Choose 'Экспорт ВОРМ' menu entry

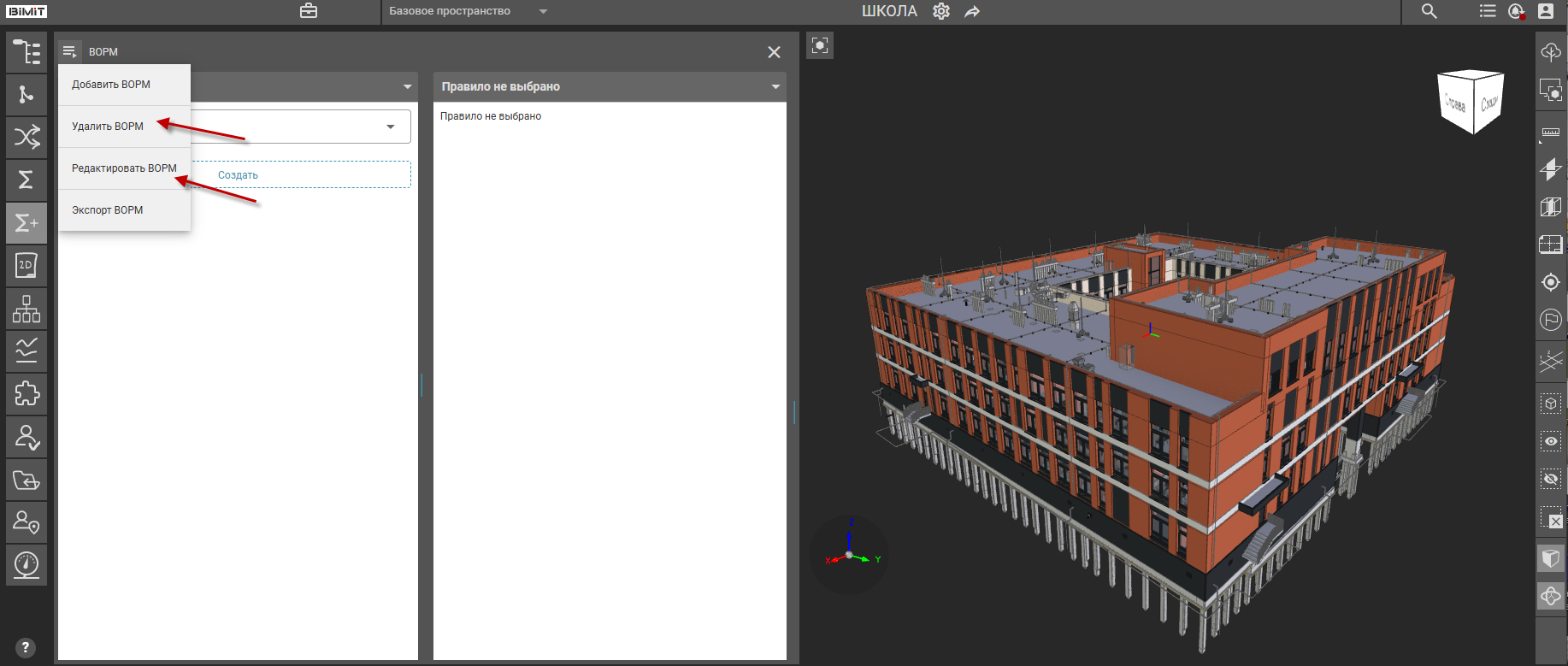[x=108, y=210]
